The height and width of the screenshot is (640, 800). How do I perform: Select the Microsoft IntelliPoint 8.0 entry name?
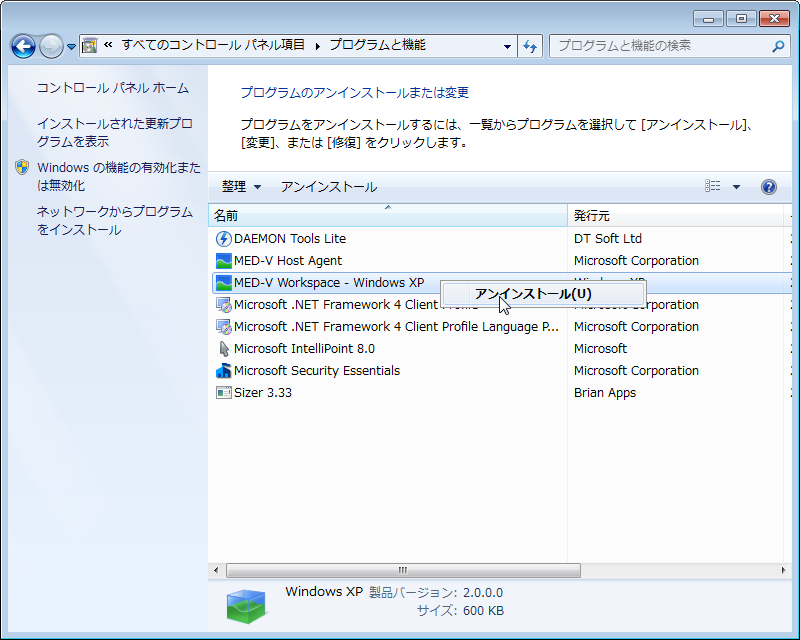[304, 349]
